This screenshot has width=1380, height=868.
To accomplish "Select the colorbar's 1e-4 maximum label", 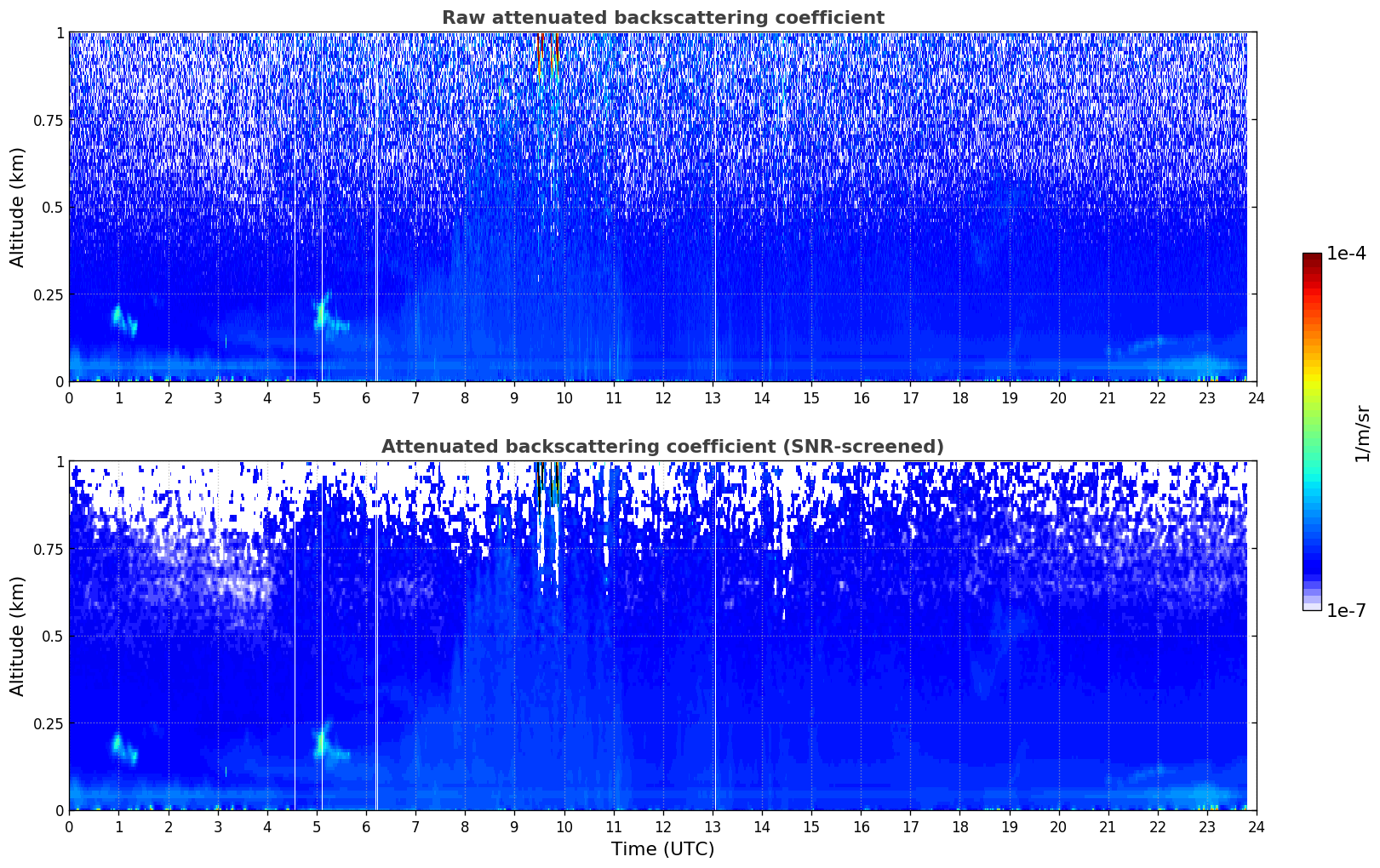I will [x=1345, y=254].
